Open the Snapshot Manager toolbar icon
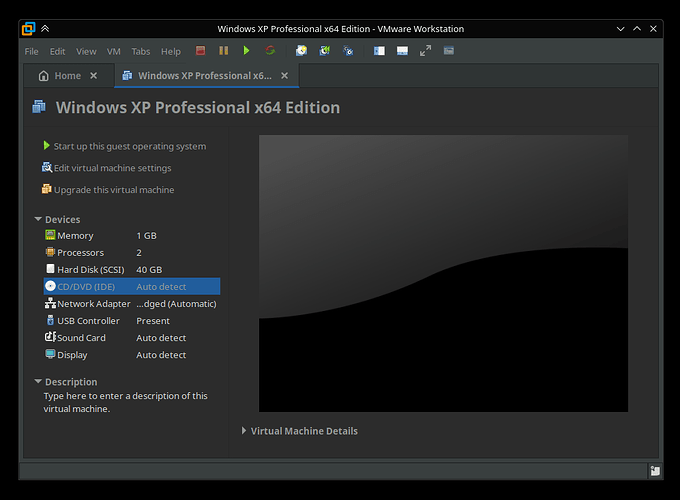This screenshot has width=680, height=500. [348, 51]
